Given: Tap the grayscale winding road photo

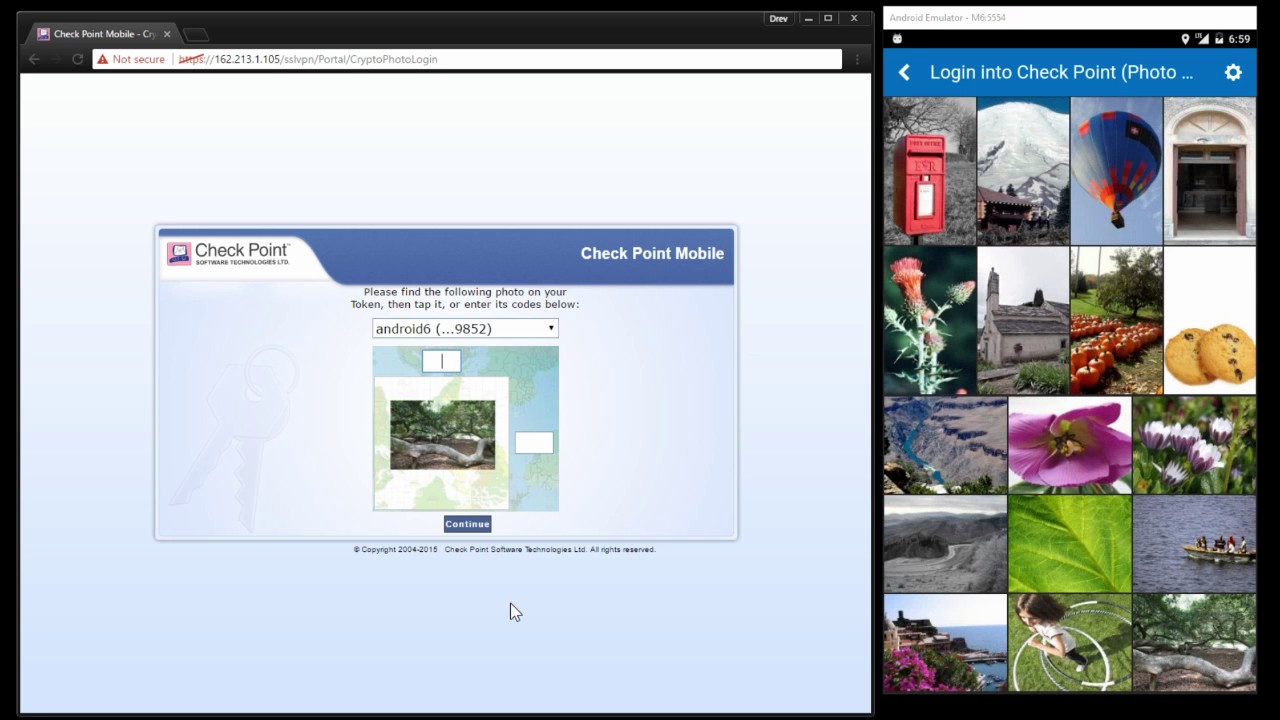Looking at the screenshot, I should point(945,544).
